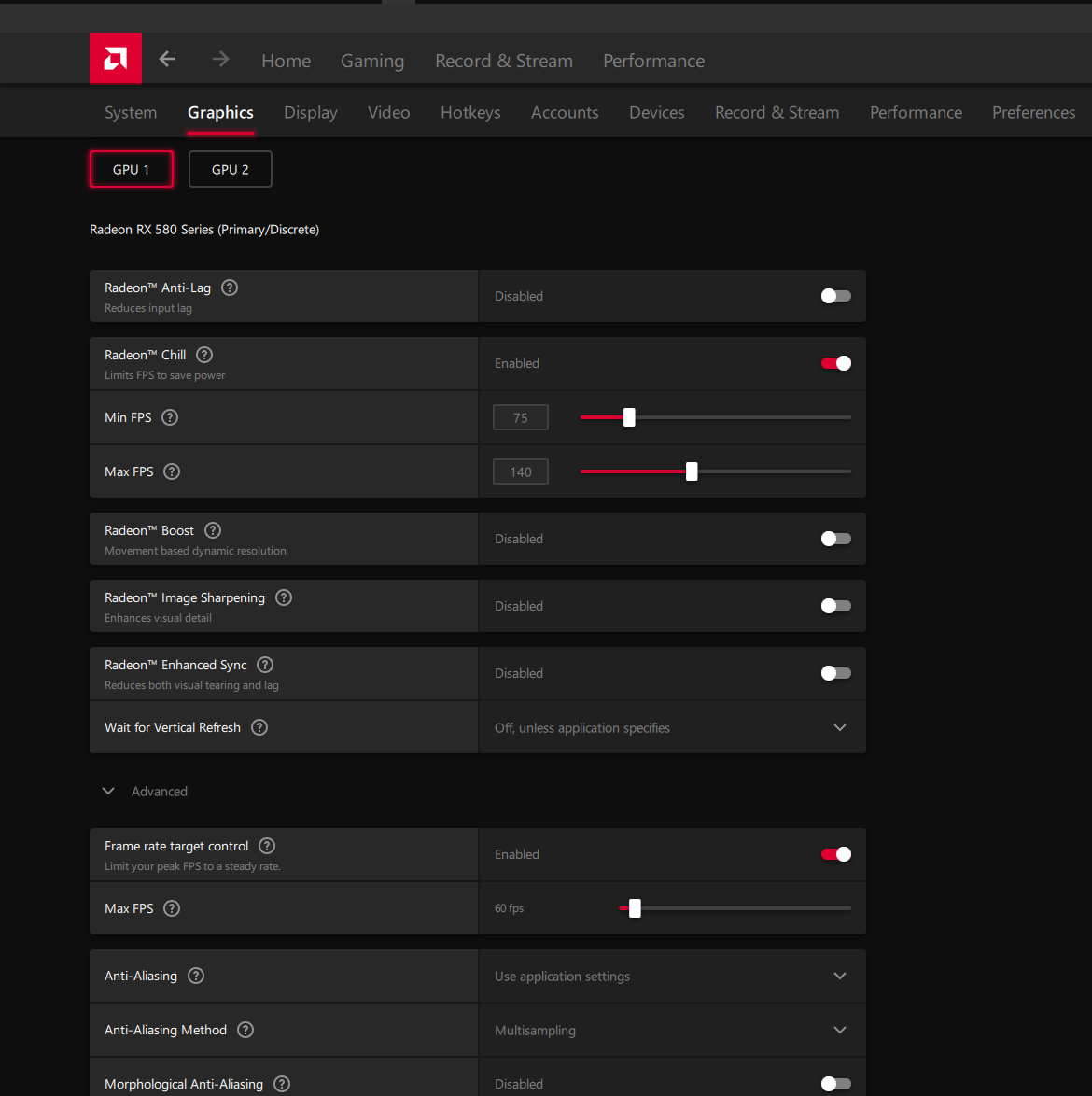
Task: Switch to GPU 2
Action: (230, 169)
